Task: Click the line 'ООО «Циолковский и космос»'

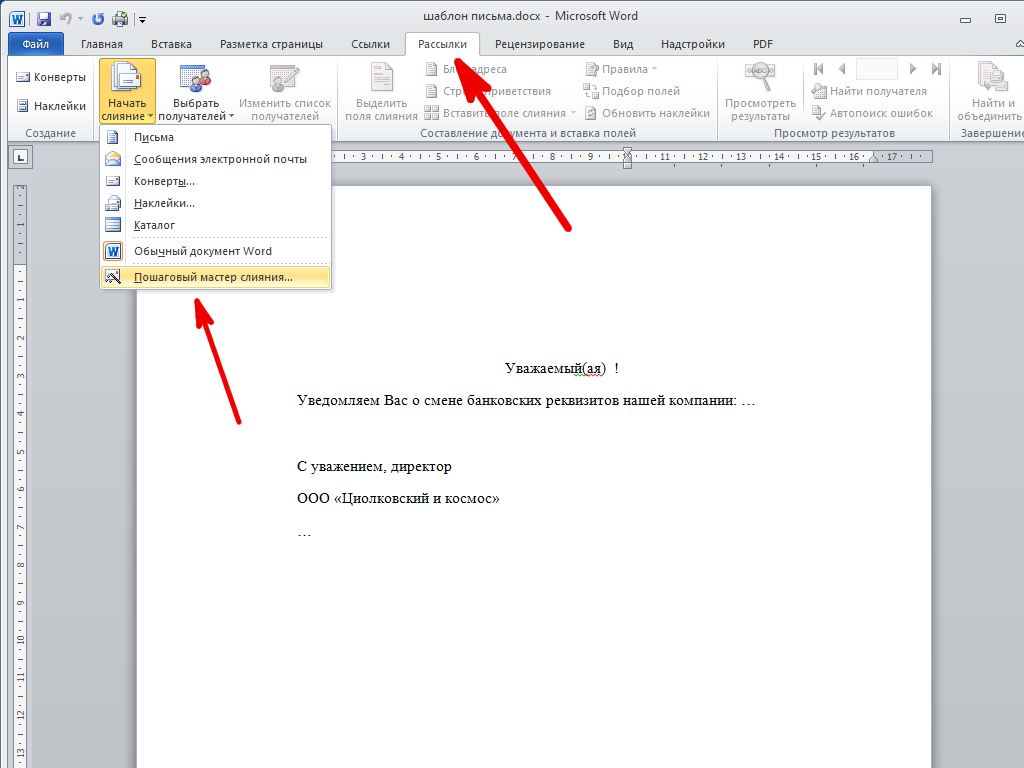Action: (x=398, y=498)
